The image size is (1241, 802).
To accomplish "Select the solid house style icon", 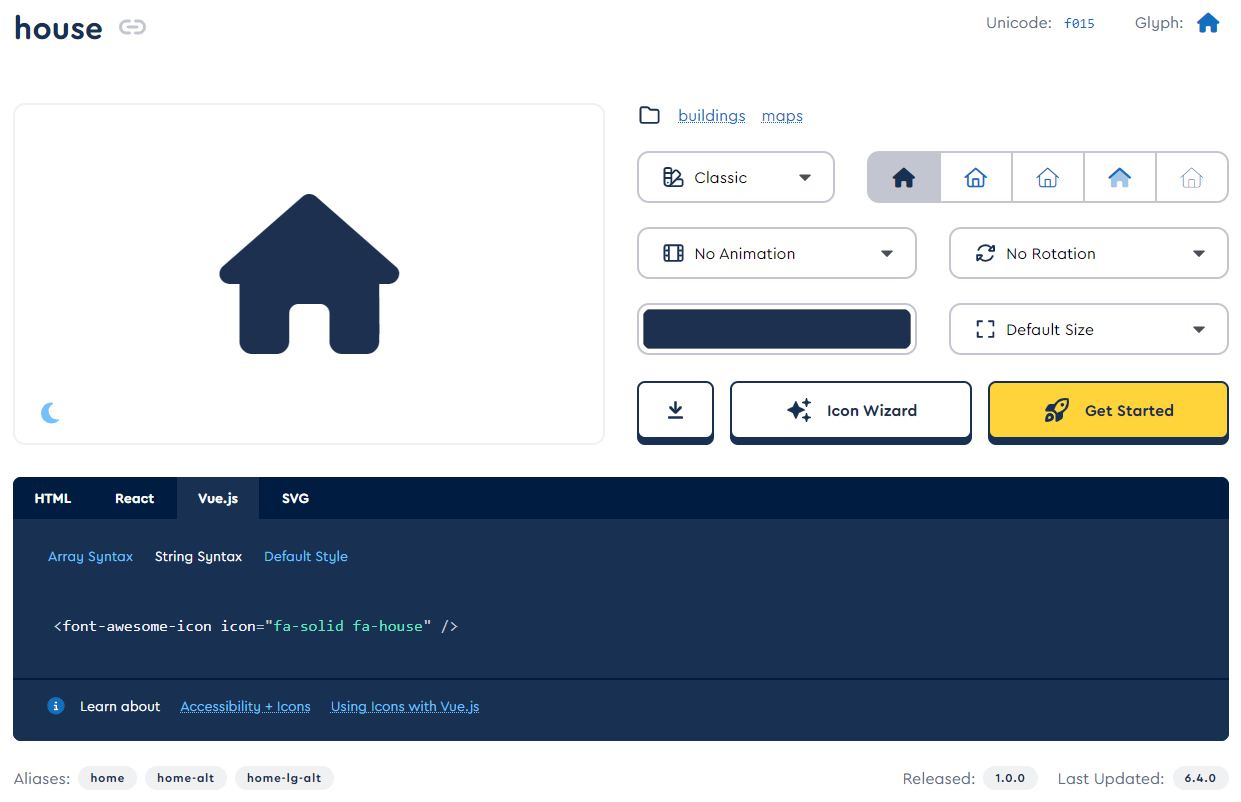I will tap(904, 178).
